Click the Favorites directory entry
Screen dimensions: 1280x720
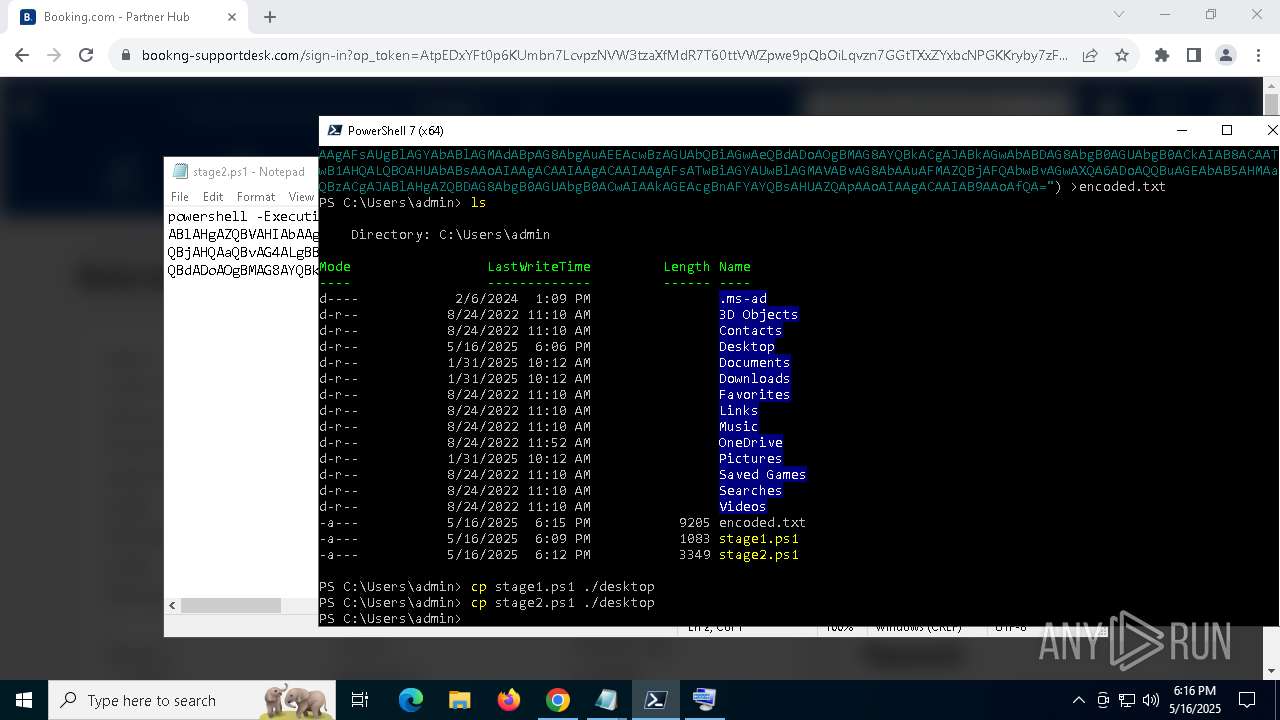tap(754, 395)
